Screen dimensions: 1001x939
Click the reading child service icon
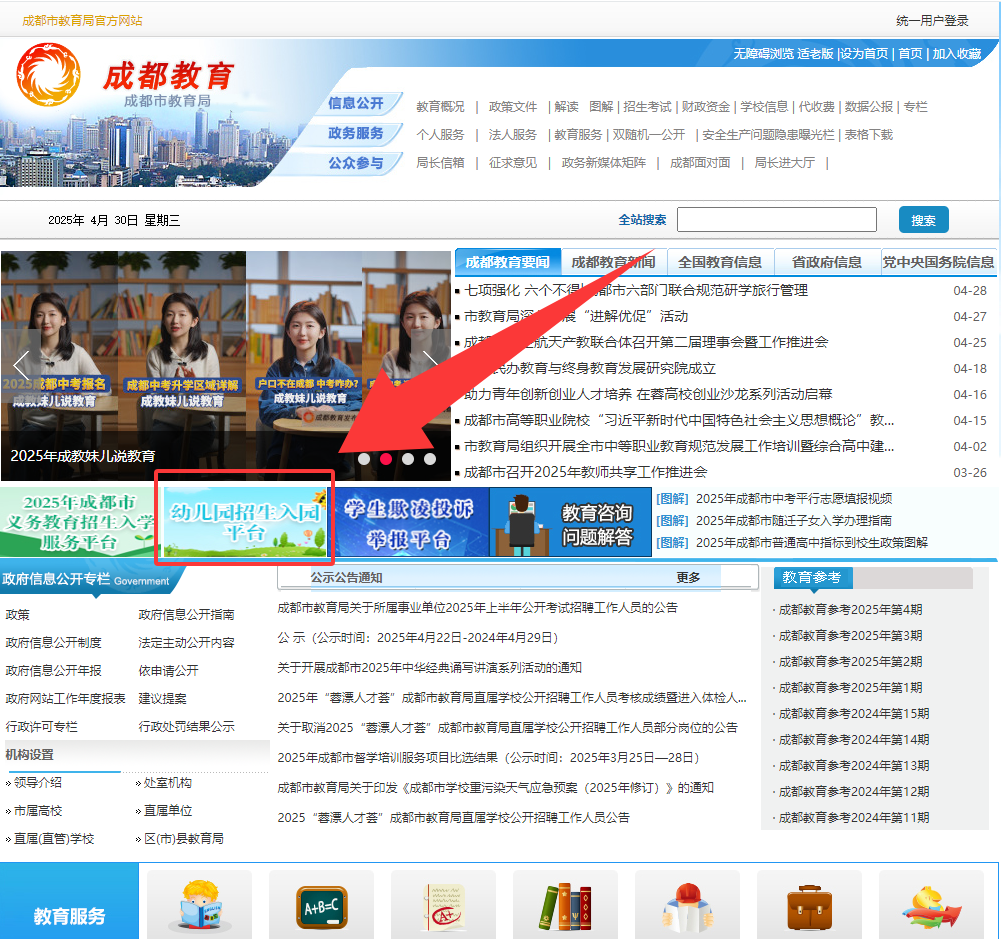[199, 903]
